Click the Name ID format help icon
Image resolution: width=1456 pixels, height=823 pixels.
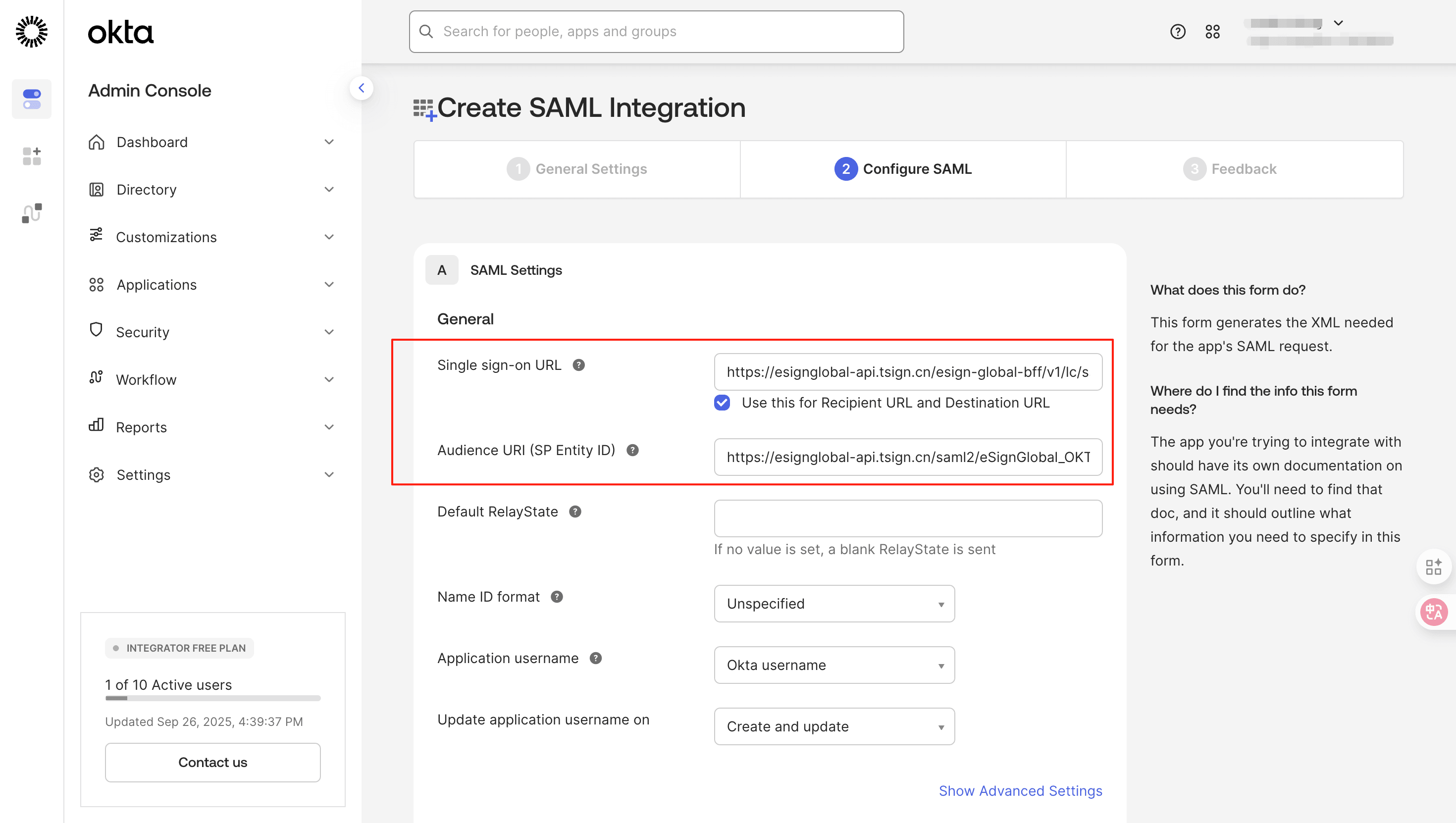coord(557,597)
